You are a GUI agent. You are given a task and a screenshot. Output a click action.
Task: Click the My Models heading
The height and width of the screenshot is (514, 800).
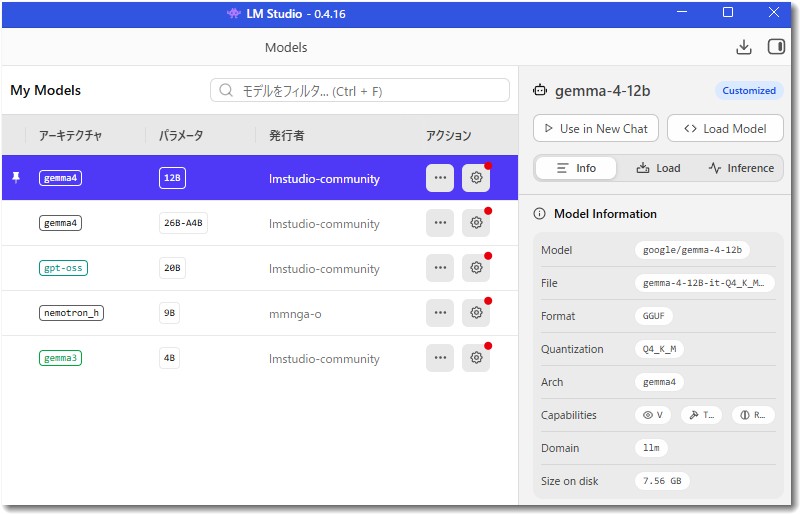coord(45,90)
